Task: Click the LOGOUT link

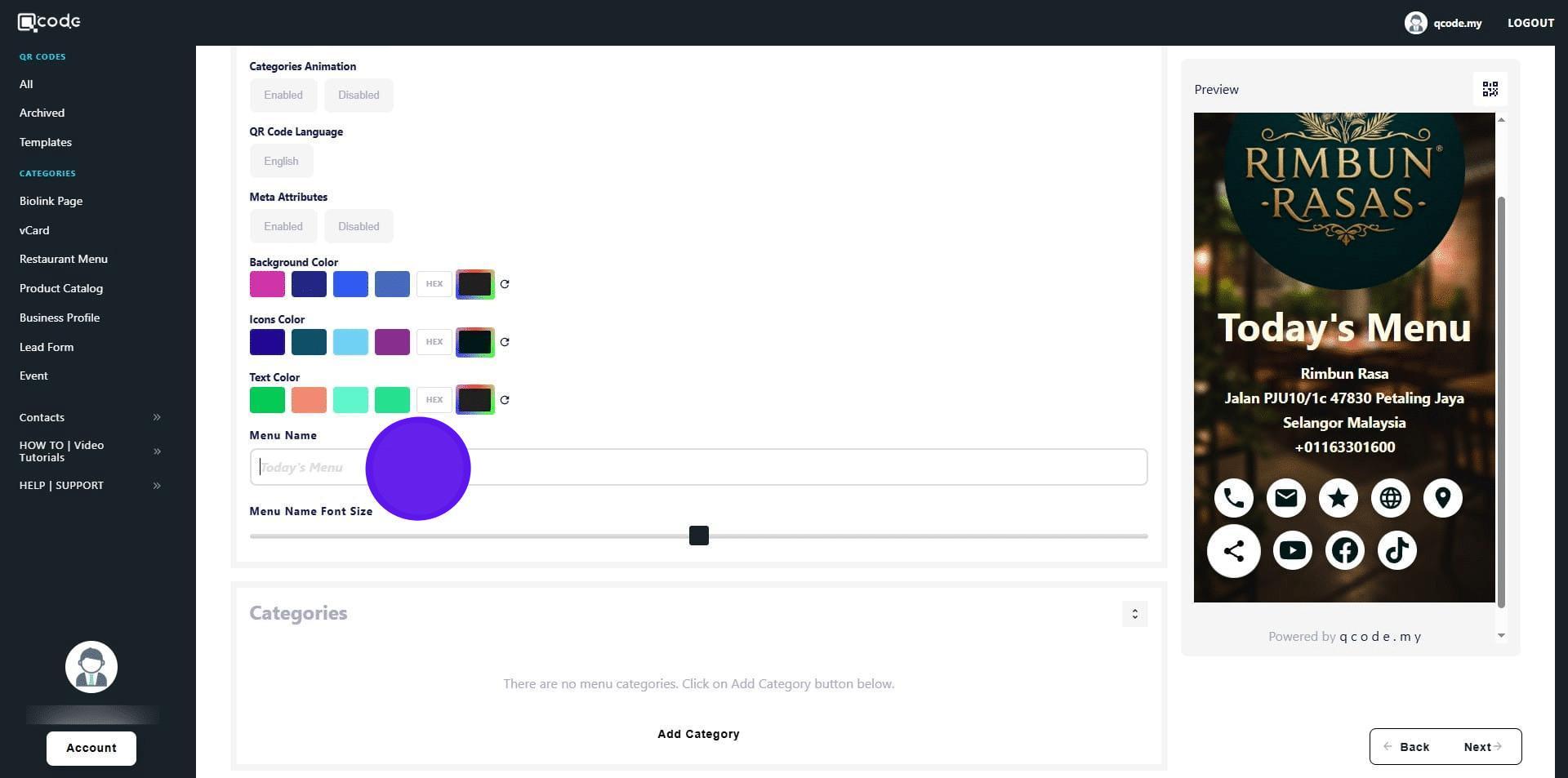Action: tap(1530, 23)
